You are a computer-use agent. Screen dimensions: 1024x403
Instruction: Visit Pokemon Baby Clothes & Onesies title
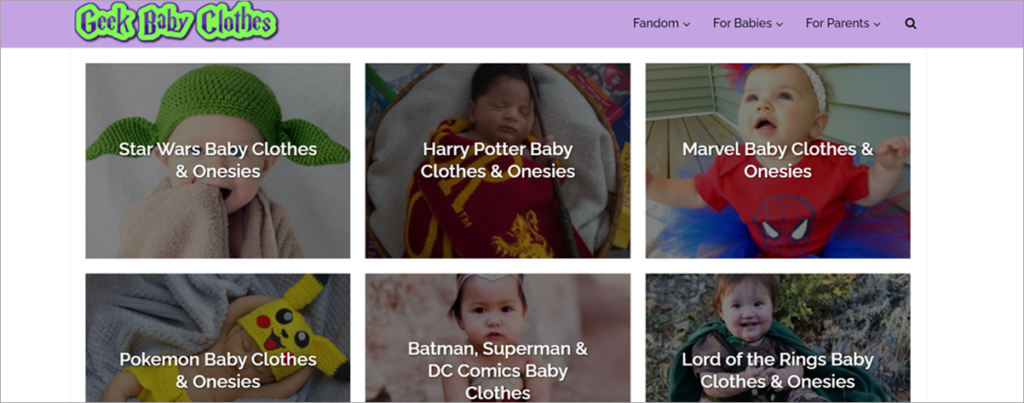click(217, 370)
